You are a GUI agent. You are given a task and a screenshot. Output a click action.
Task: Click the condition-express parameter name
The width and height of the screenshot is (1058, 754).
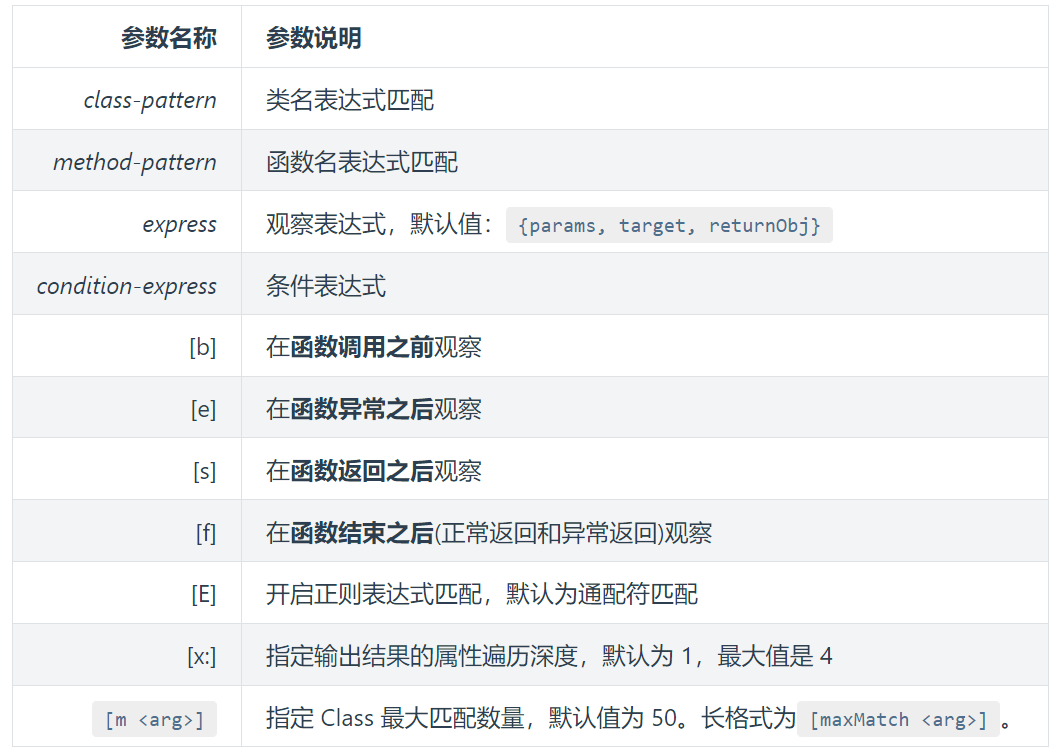coord(127,286)
